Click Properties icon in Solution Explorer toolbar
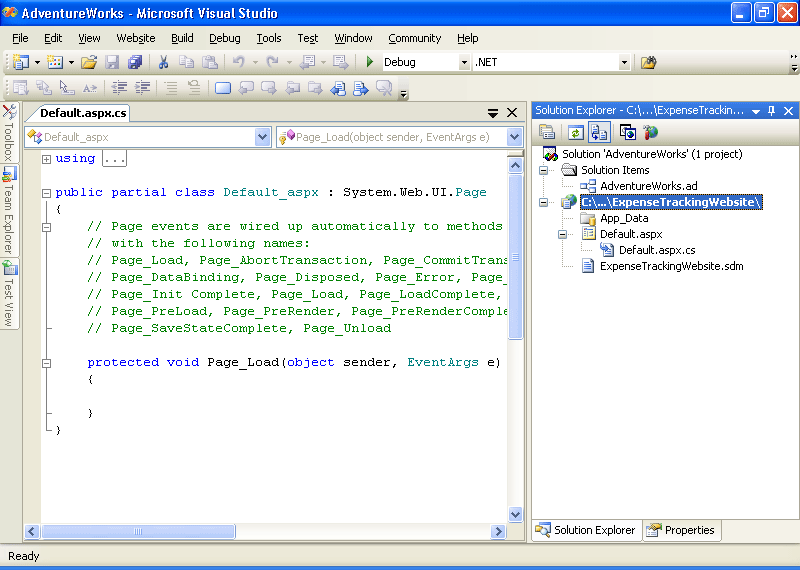The width and height of the screenshot is (800, 570). [x=547, y=132]
